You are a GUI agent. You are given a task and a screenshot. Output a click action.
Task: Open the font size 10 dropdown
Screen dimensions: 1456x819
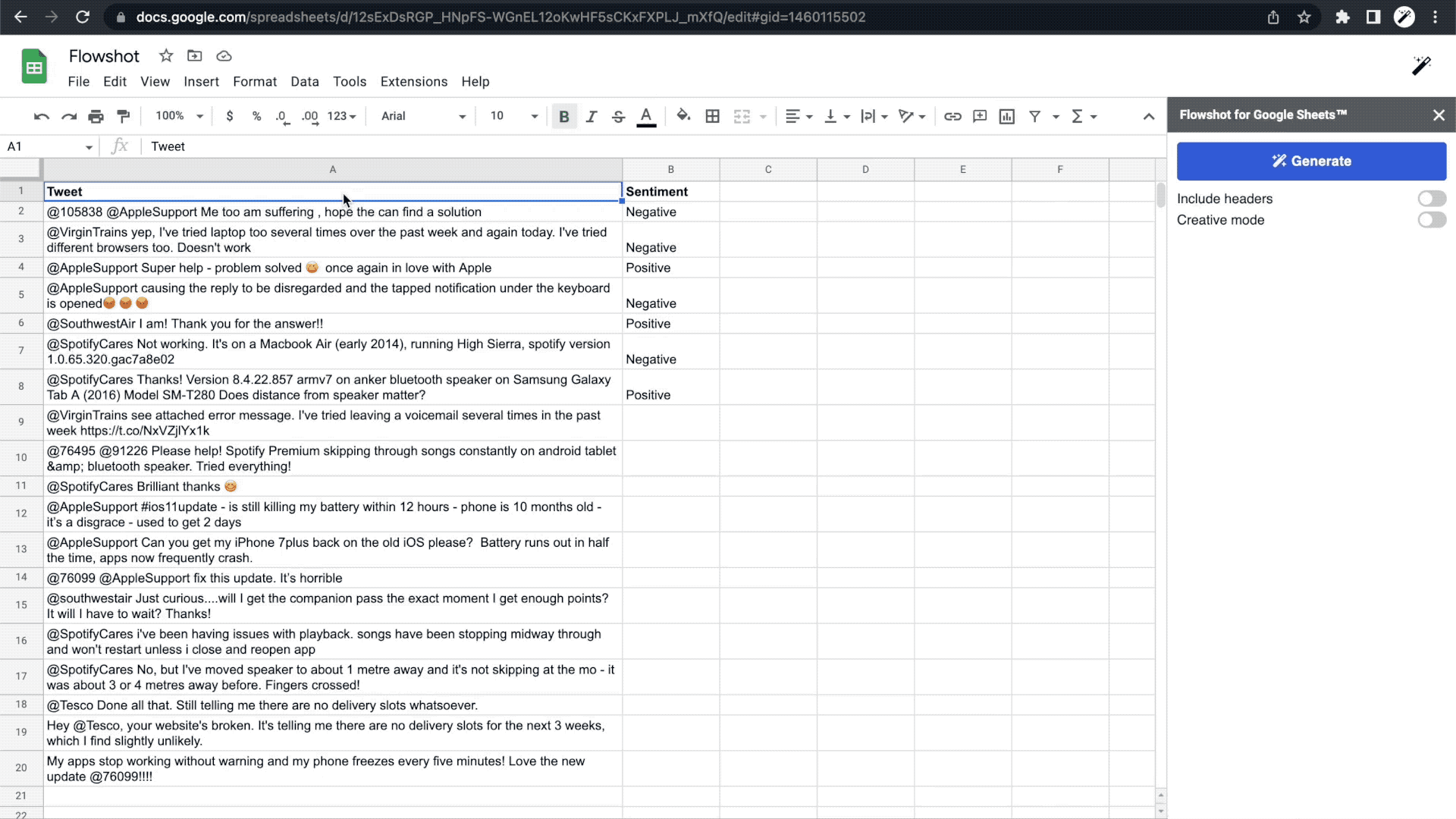click(513, 116)
